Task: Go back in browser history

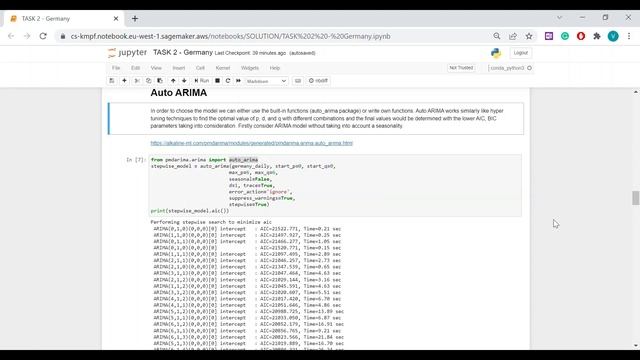Action: coord(11,36)
